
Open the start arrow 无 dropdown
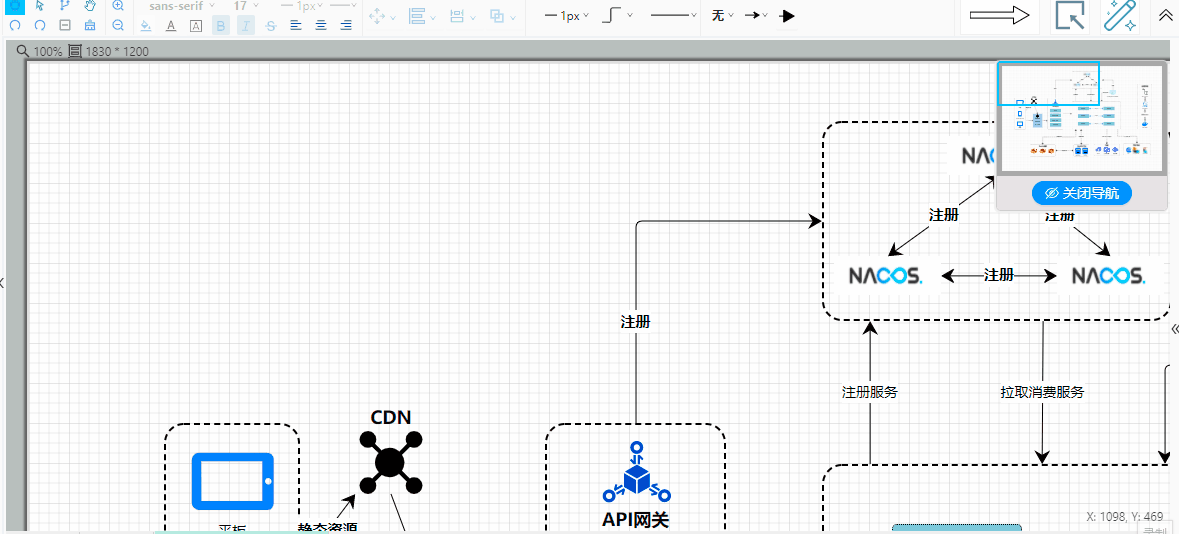click(723, 16)
